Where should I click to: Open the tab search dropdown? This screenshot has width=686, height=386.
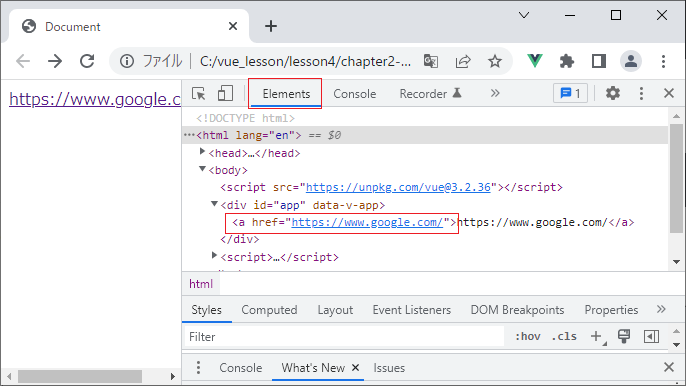coord(524,15)
